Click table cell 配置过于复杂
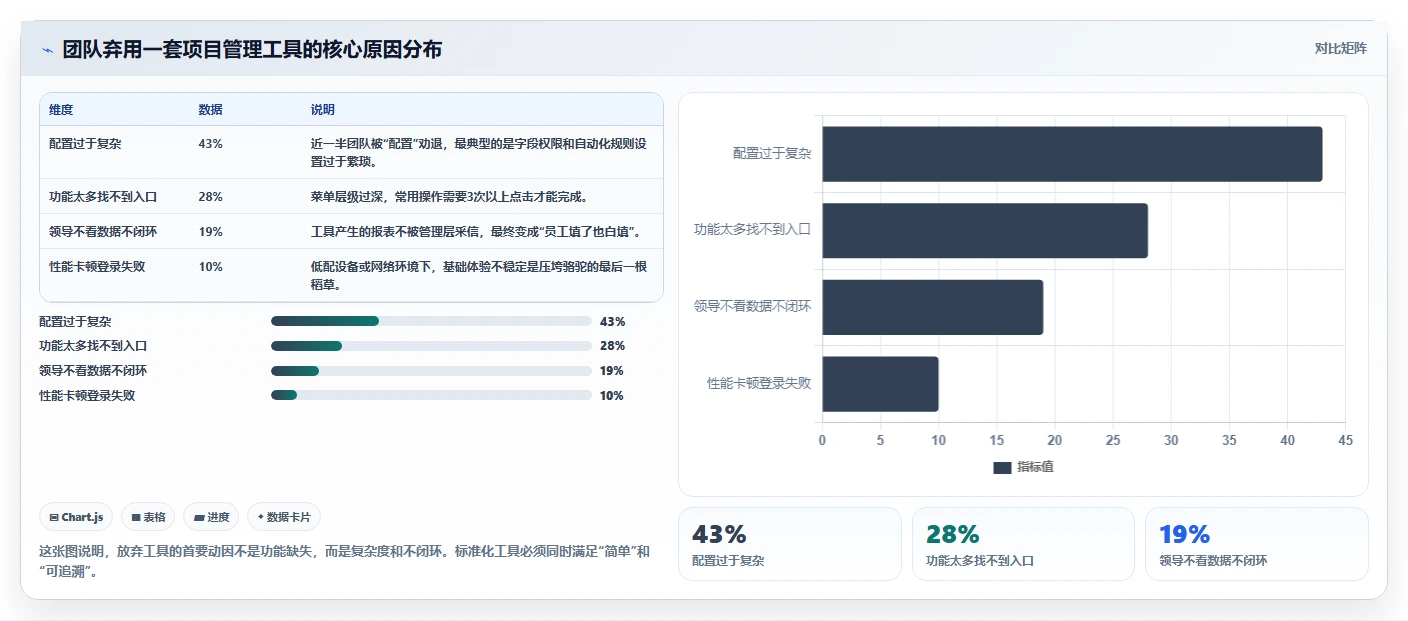This screenshot has height=621, width=1408. click(x=85, y=143)
